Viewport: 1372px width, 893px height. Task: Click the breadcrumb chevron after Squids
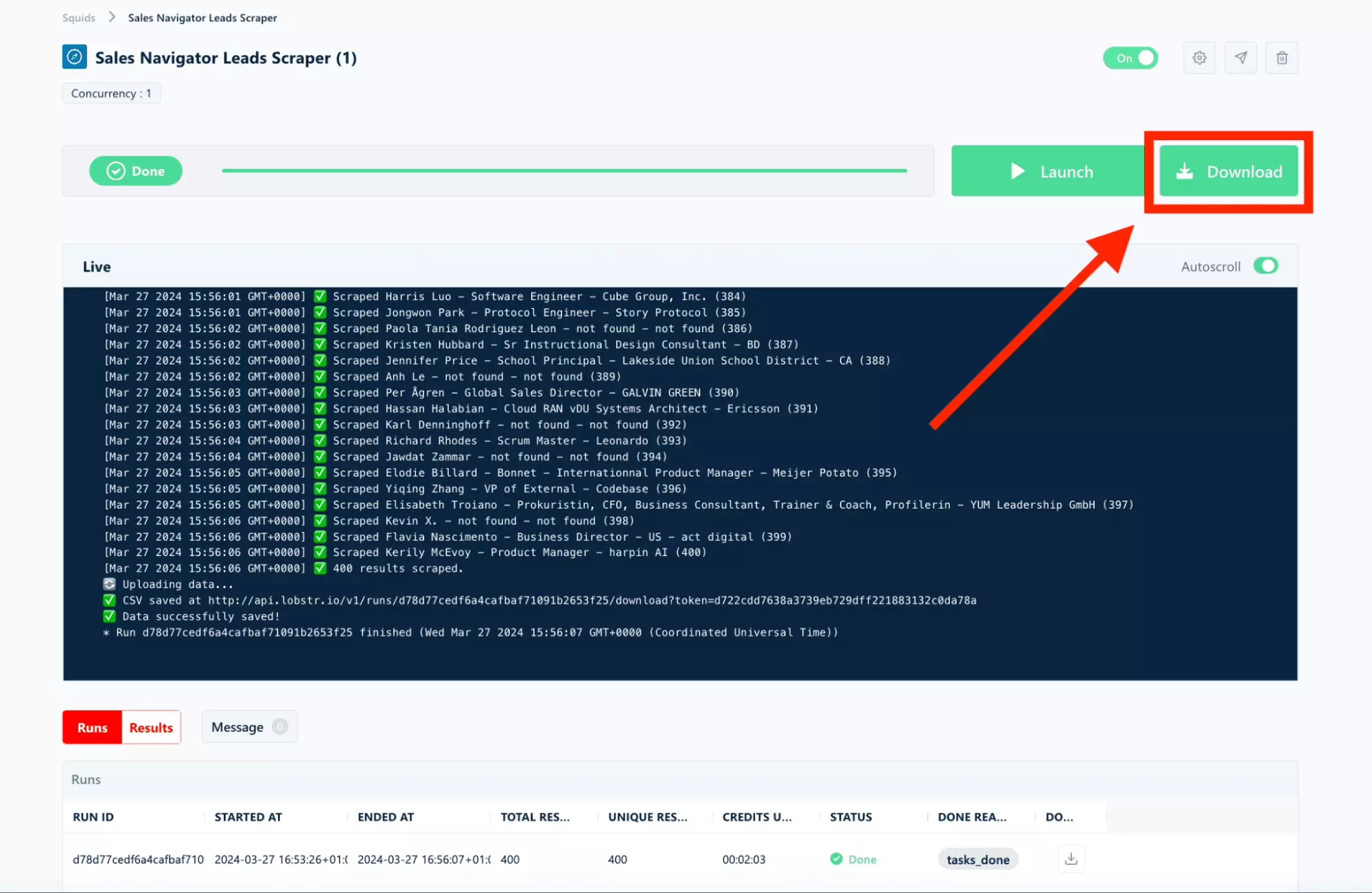pyautogui.click(x=112, y=17)
